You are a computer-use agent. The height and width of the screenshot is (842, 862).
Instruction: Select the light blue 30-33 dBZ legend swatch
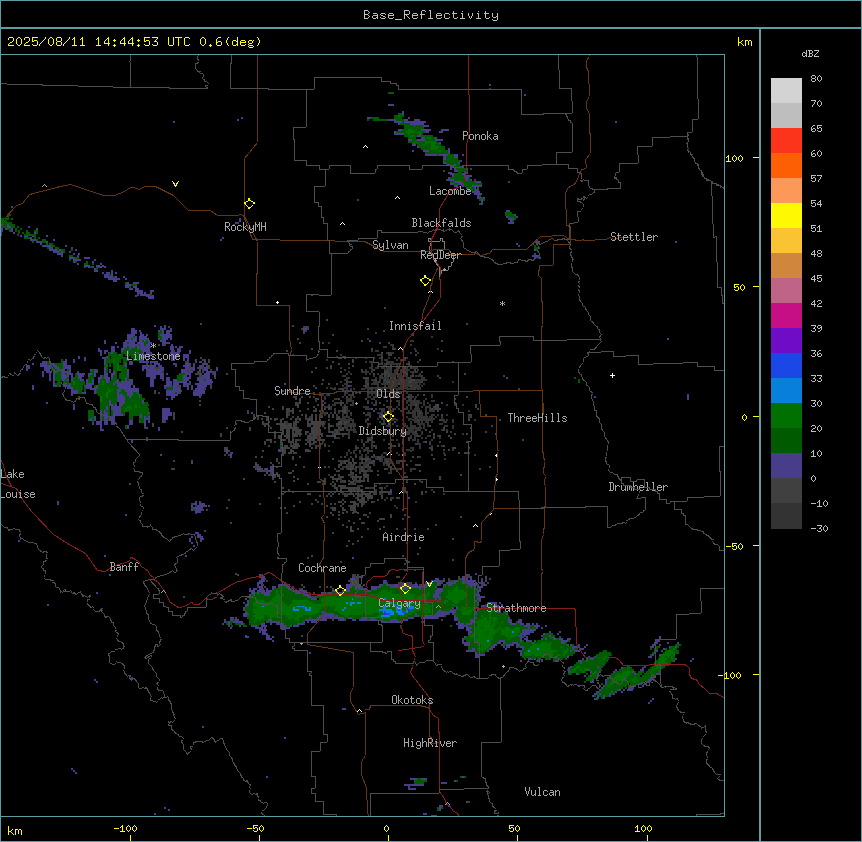786,391
